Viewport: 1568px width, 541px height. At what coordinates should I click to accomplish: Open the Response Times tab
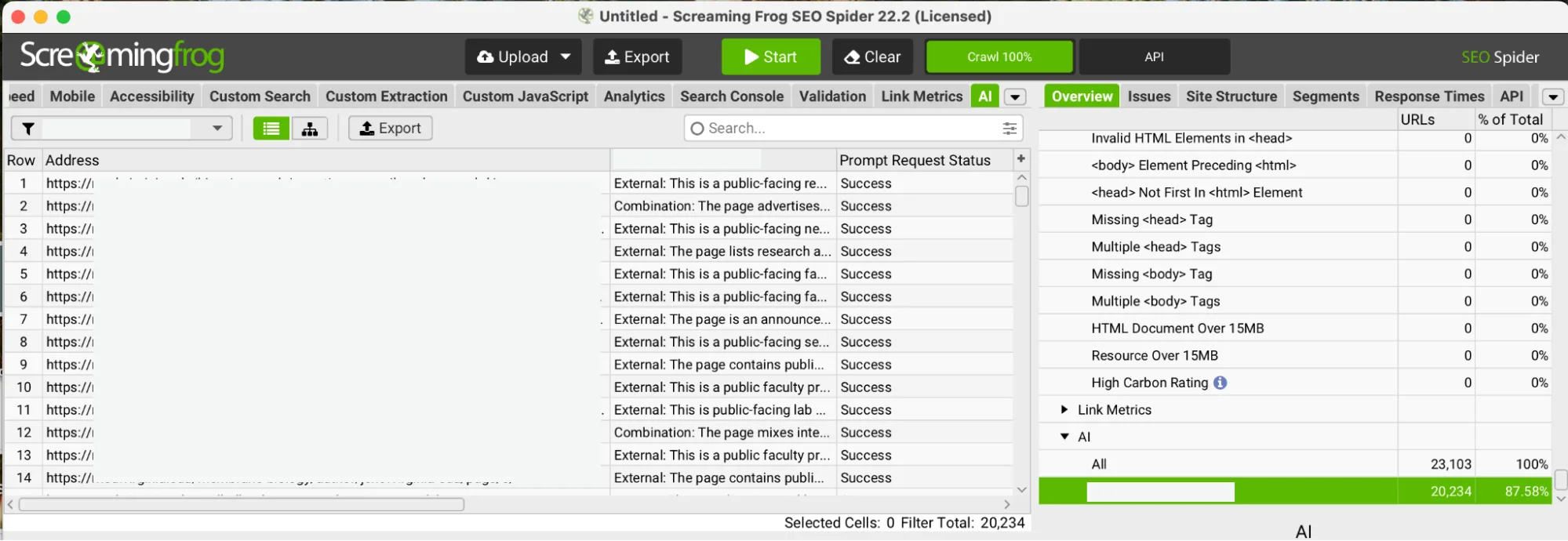click(1429, 96)
